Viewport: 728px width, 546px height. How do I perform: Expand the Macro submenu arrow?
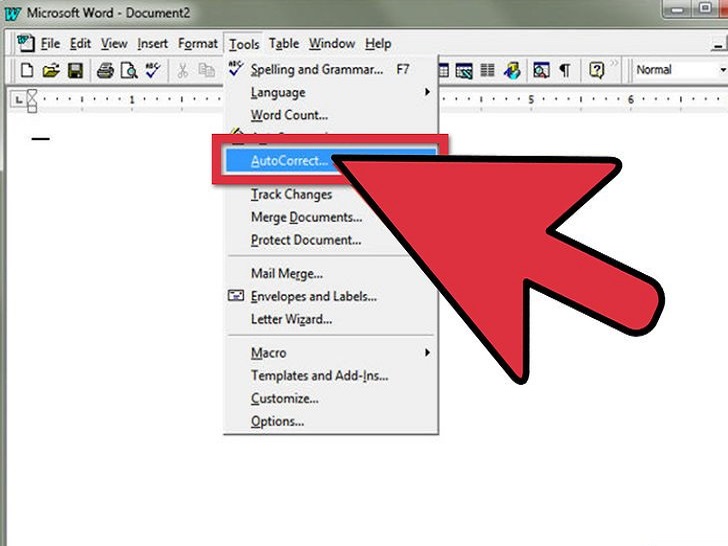pyautogui.click(x=427, y=353)
